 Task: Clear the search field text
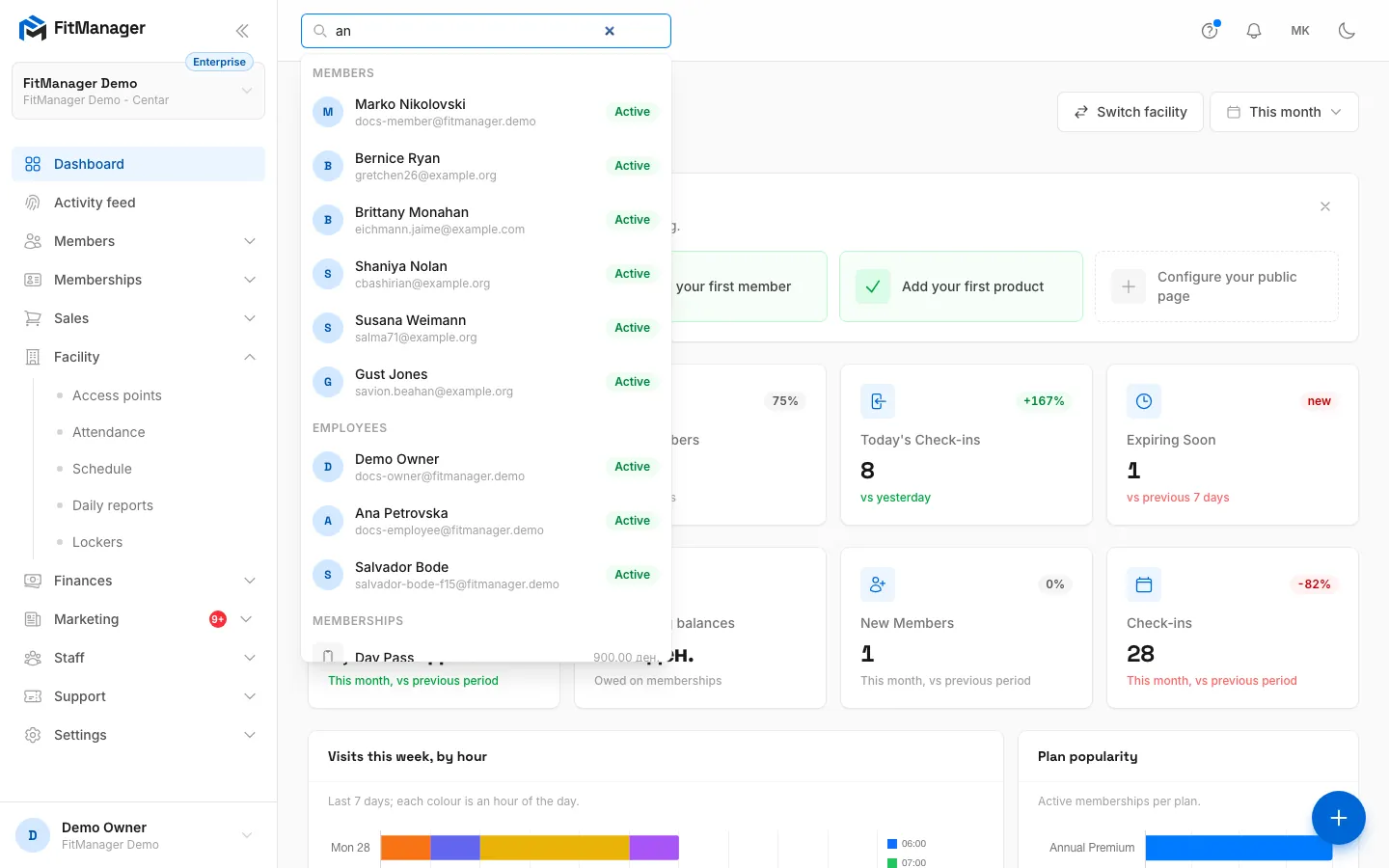click(610, 31)
